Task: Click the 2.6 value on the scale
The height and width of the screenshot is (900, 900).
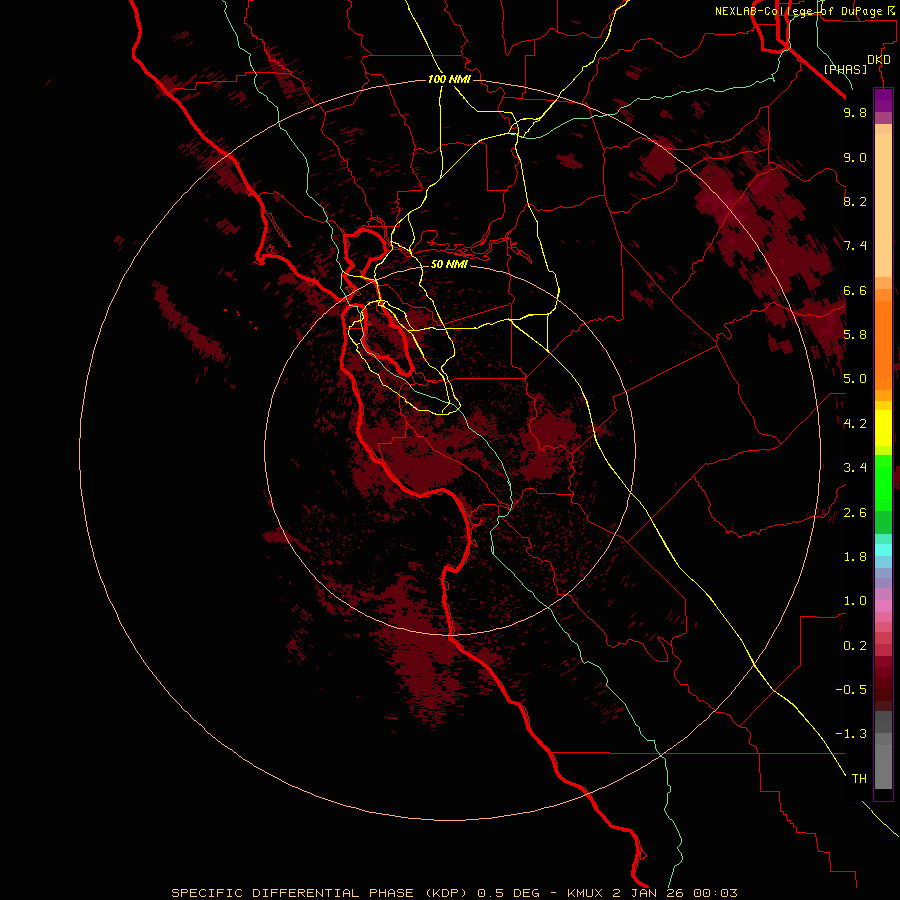Action: 855,513
